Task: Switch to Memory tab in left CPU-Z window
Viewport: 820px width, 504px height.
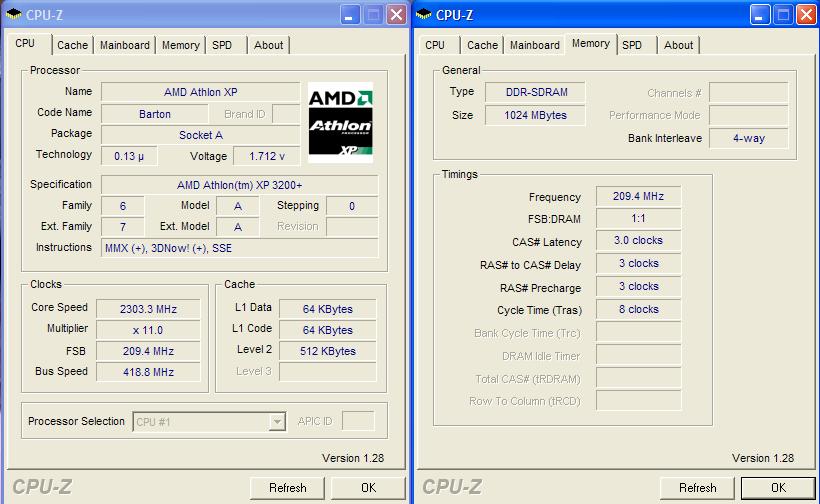Action: click(180, 45)
